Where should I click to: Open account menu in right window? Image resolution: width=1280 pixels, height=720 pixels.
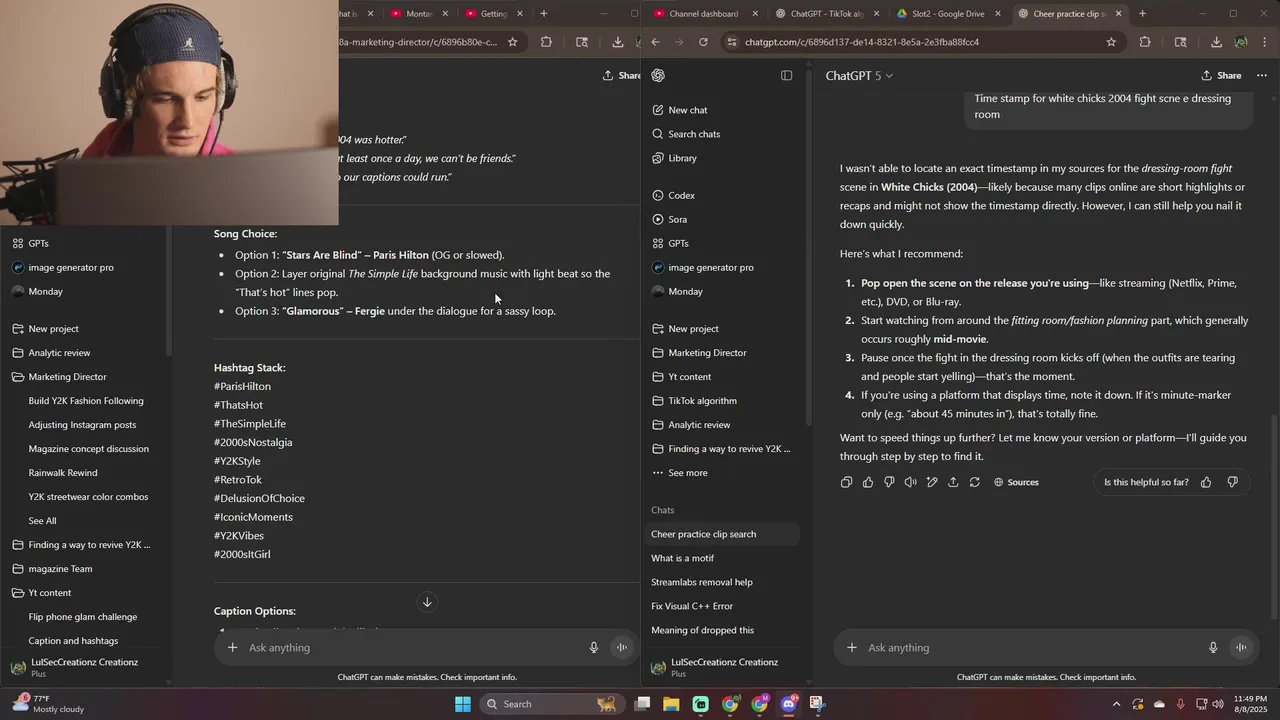click(722, 667)
